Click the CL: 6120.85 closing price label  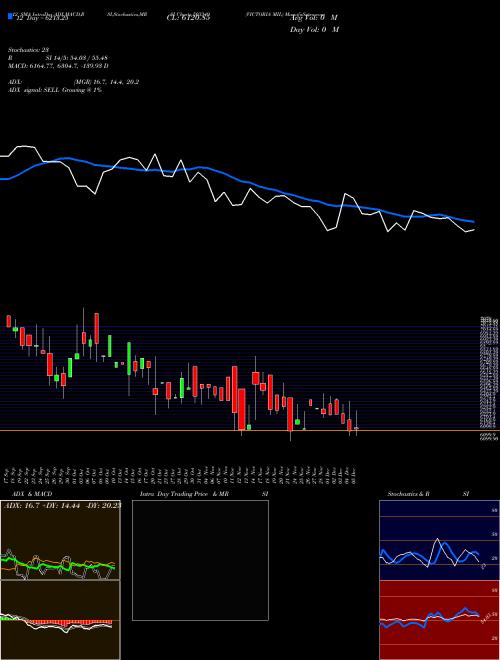[x=188, y=18]
